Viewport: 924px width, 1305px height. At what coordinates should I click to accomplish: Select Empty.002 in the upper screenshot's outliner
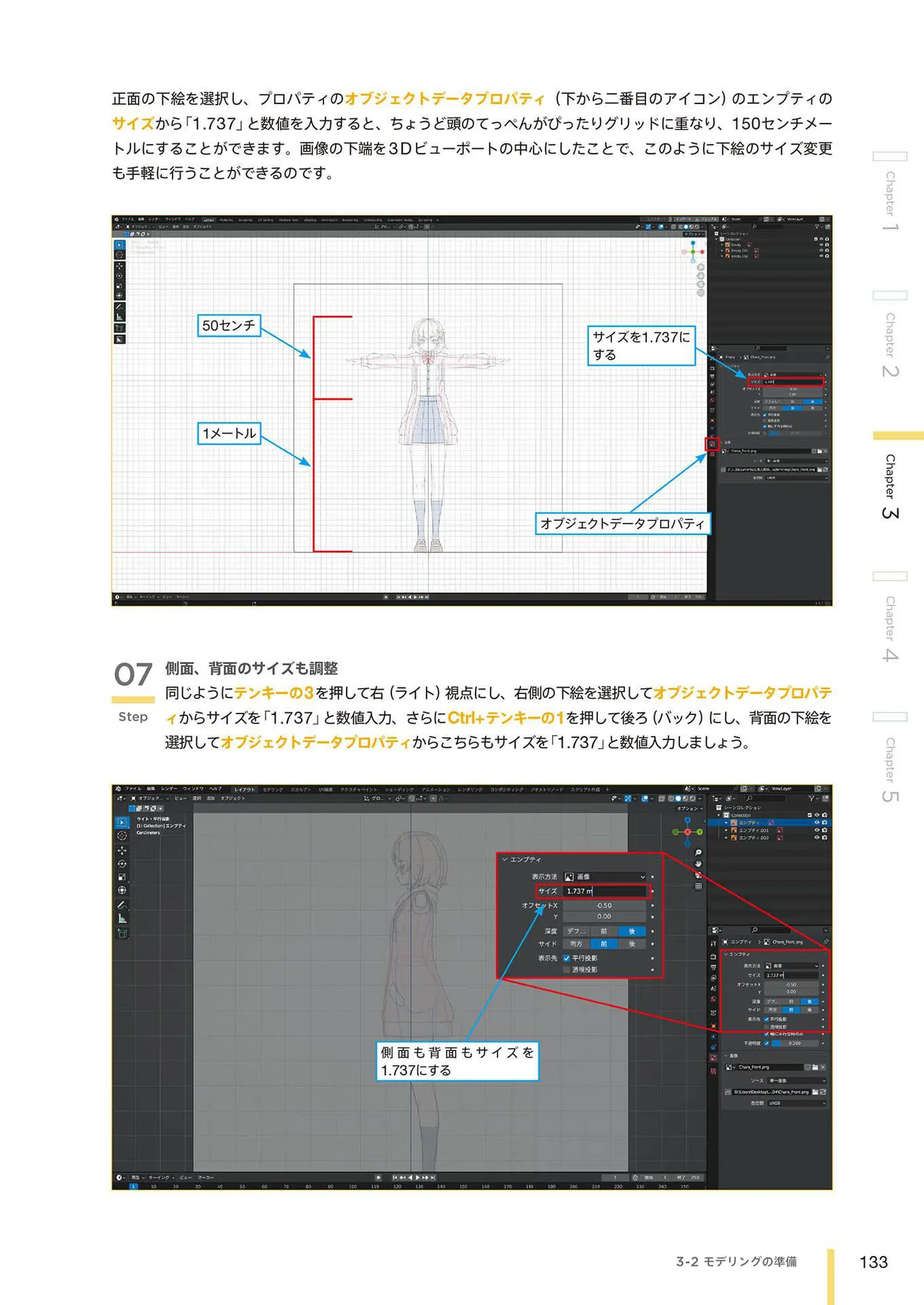[740, 256]
